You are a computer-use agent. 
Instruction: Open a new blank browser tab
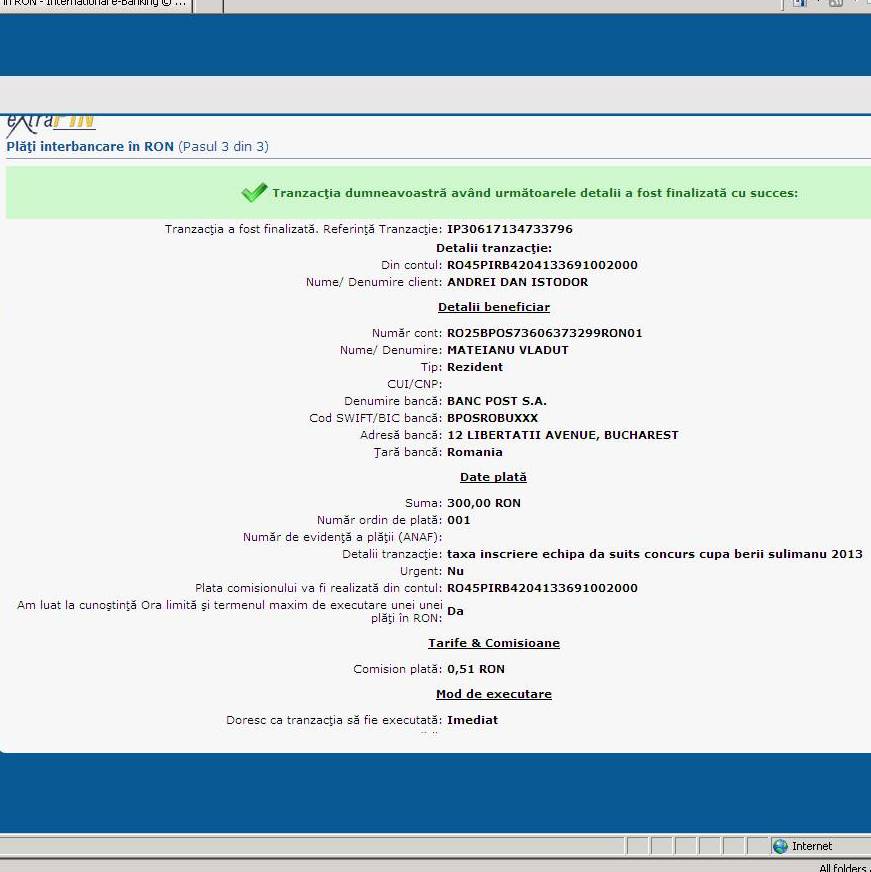pyautogui.click(x=207, y=5)
